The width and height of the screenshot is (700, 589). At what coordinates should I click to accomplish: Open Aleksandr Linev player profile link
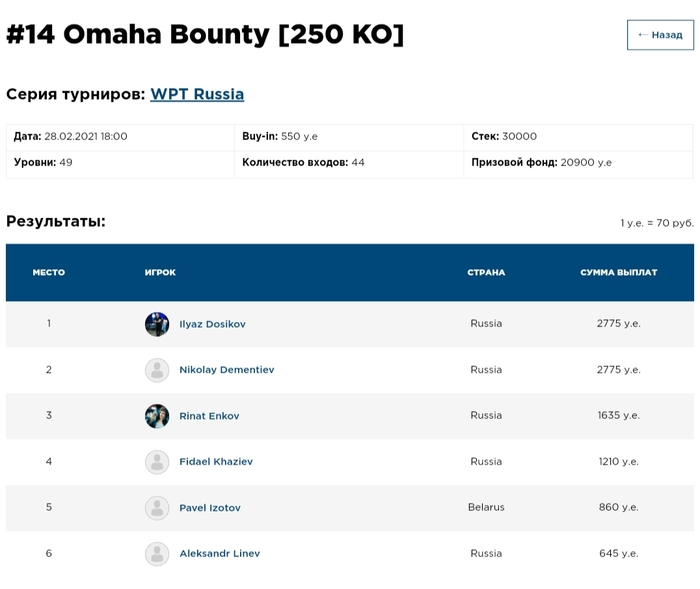[220, 554]
